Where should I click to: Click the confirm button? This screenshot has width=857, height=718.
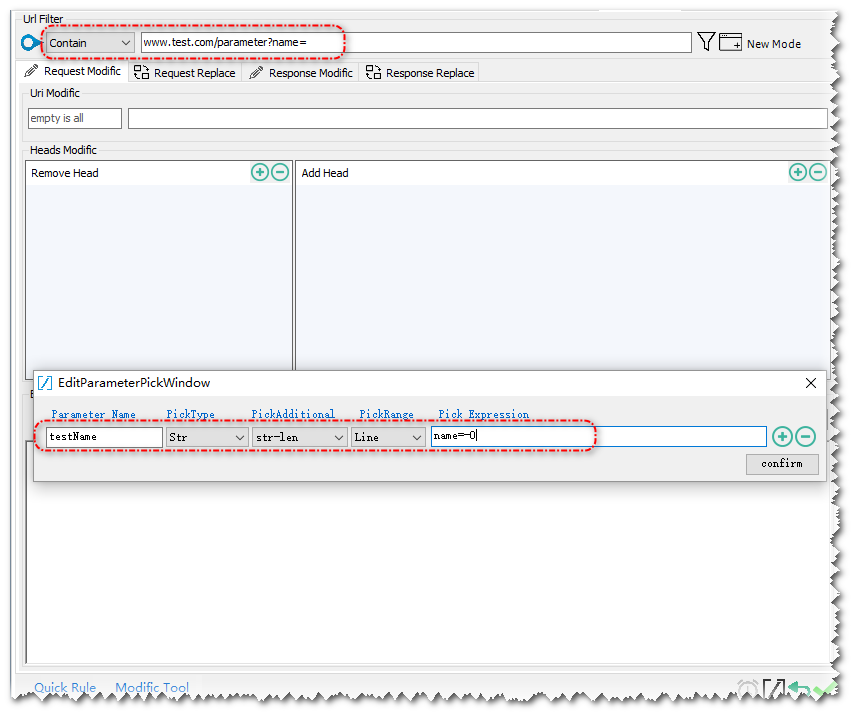point(782,464)
